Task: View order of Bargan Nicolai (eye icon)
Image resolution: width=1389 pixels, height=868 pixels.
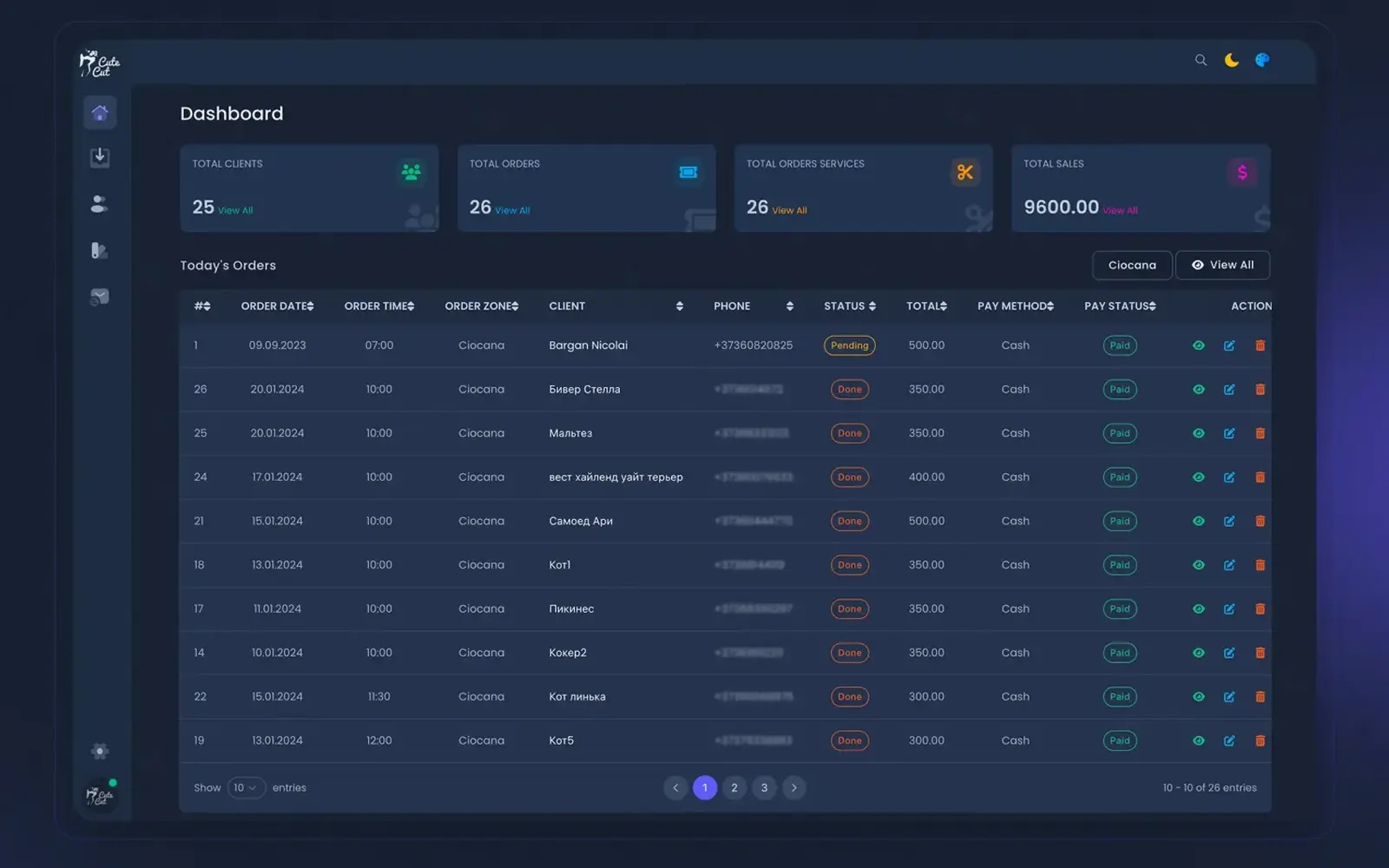Action: pyautogui.click(x=1198, y=345)
